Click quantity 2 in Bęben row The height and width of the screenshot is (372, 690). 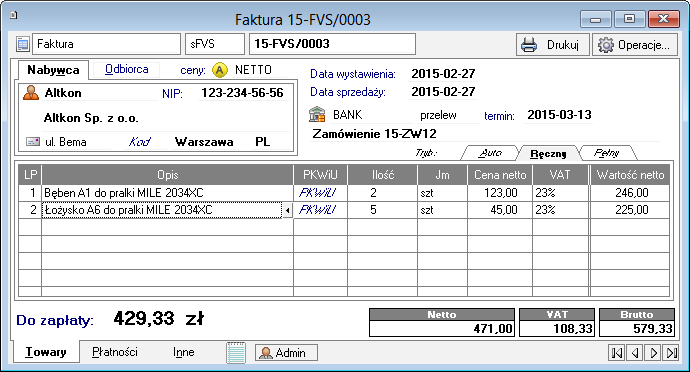[x=382, y=193]
